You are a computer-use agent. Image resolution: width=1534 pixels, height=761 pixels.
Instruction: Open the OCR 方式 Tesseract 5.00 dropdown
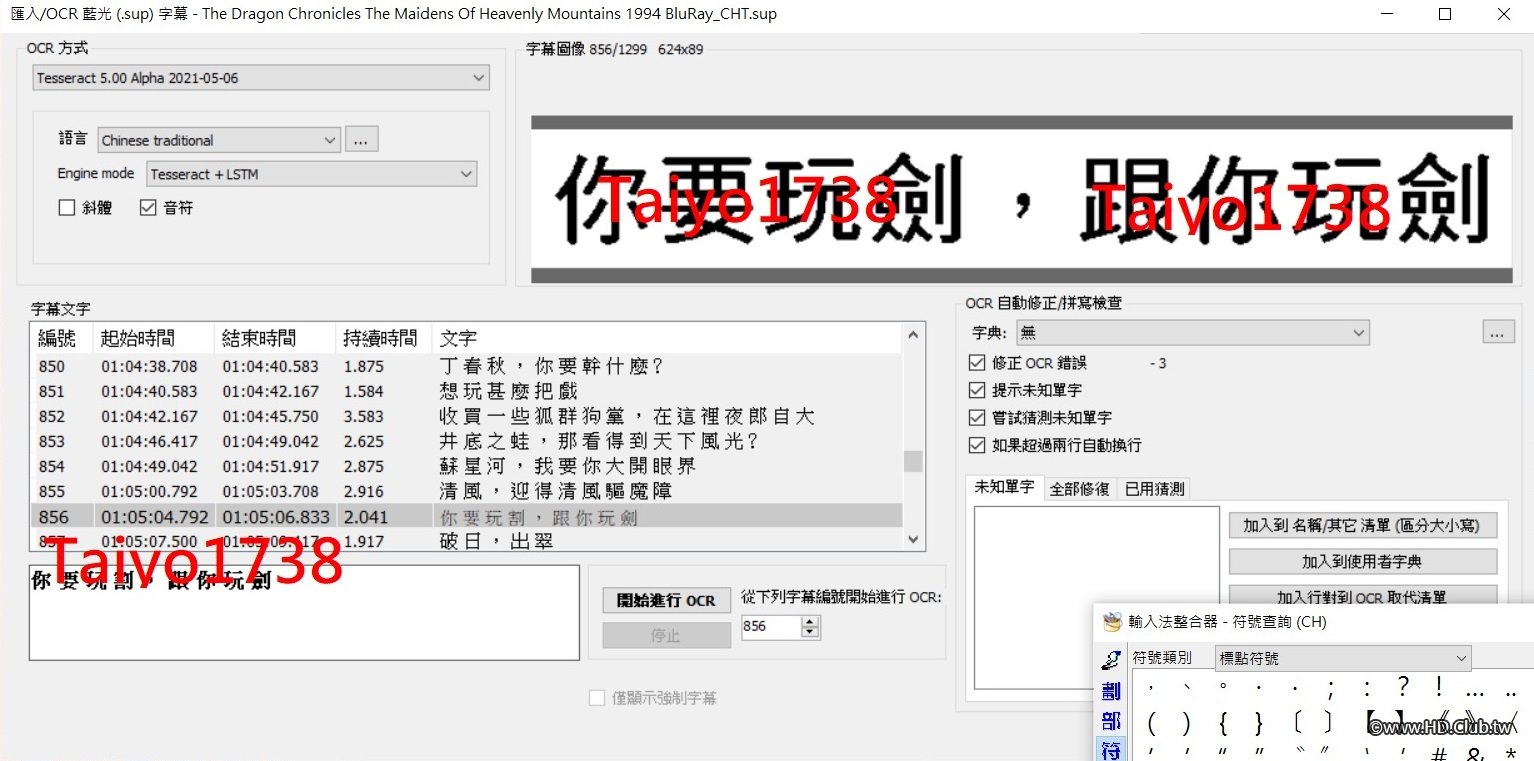(x=260, y=78)
